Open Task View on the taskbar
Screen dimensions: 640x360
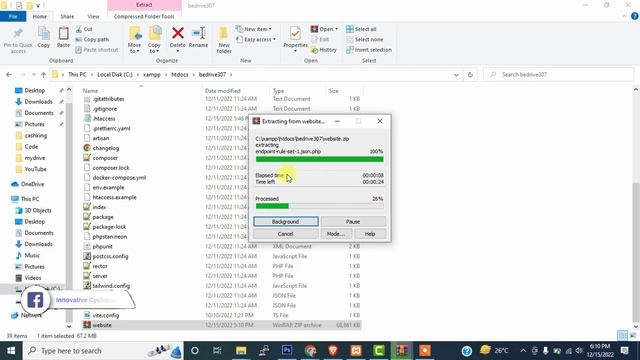(x=218, y=351)
